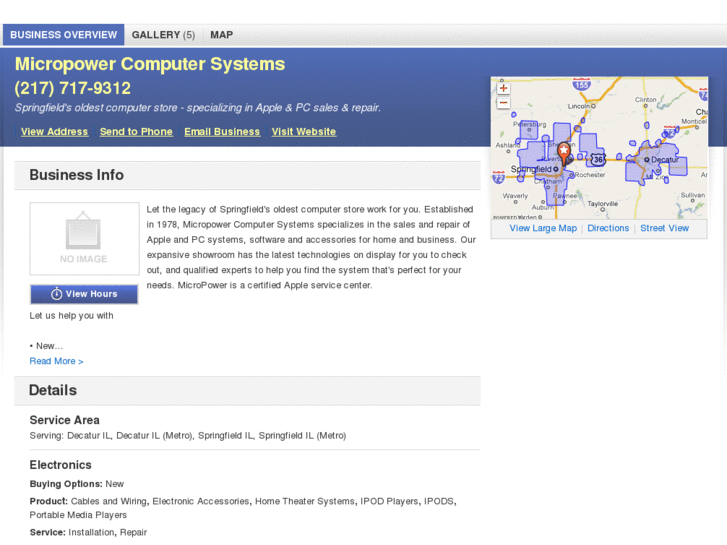Expand description with Read More link
This screenshot has height=545, width=727.
click(57, 361)
